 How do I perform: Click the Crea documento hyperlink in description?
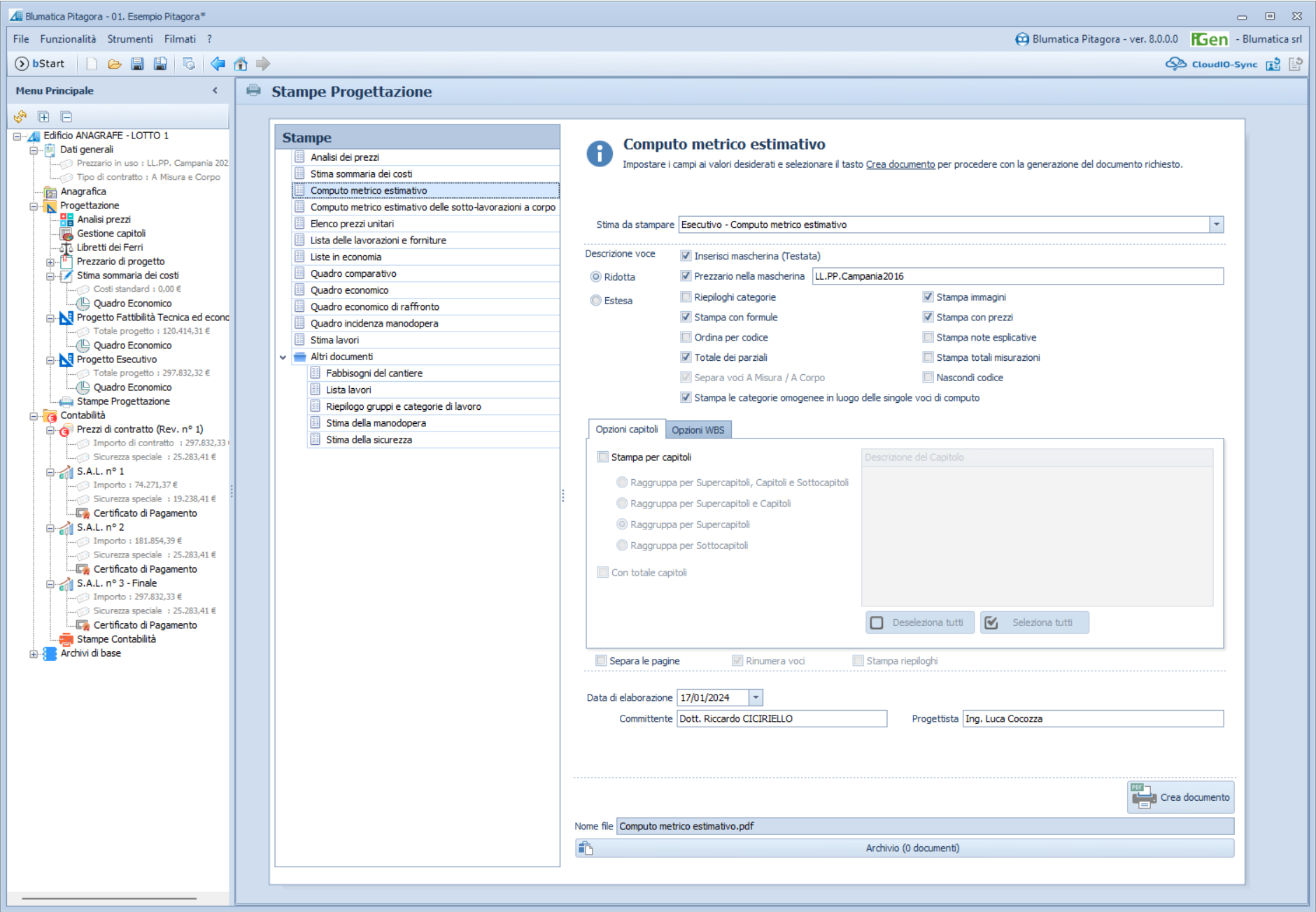900,164
